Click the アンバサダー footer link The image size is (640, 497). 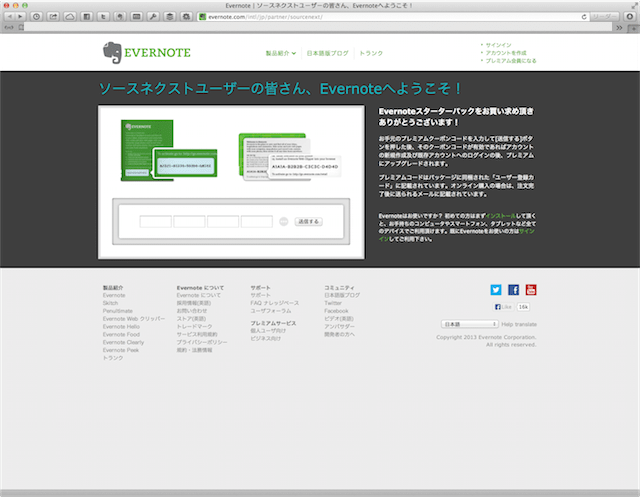[340, 326]
